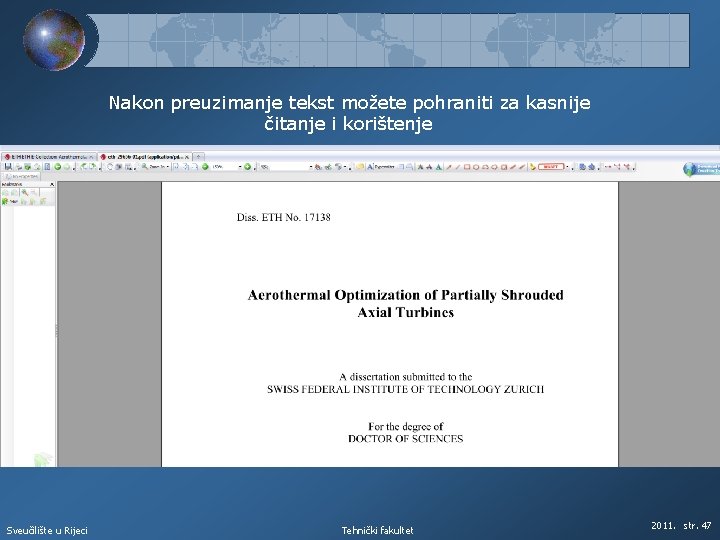Go to previous view with green back arrow
Image resolution: width=720 pixels, height=540 pixels.
58,167
